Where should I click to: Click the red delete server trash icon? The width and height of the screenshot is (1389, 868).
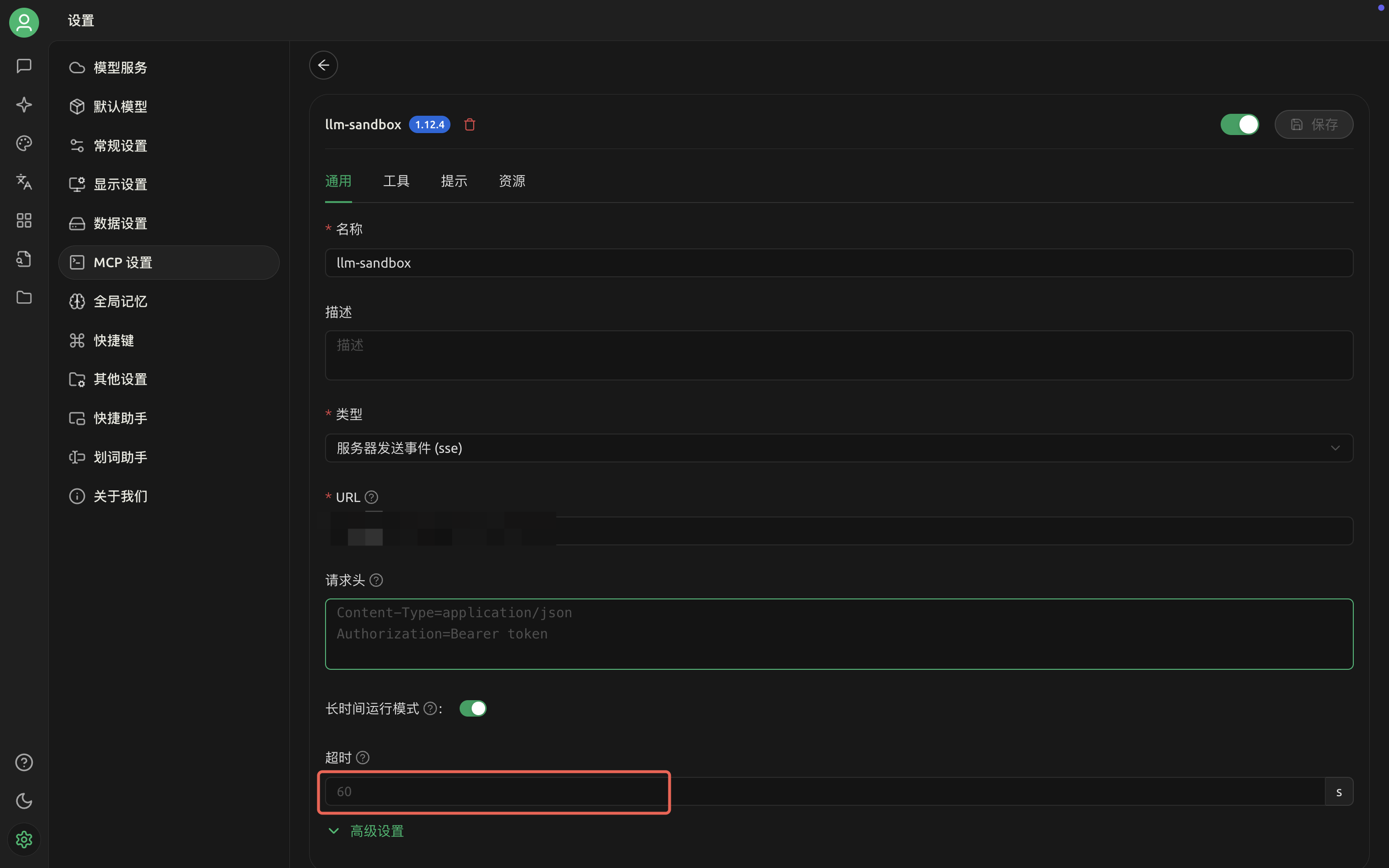(x=469, y=124)
